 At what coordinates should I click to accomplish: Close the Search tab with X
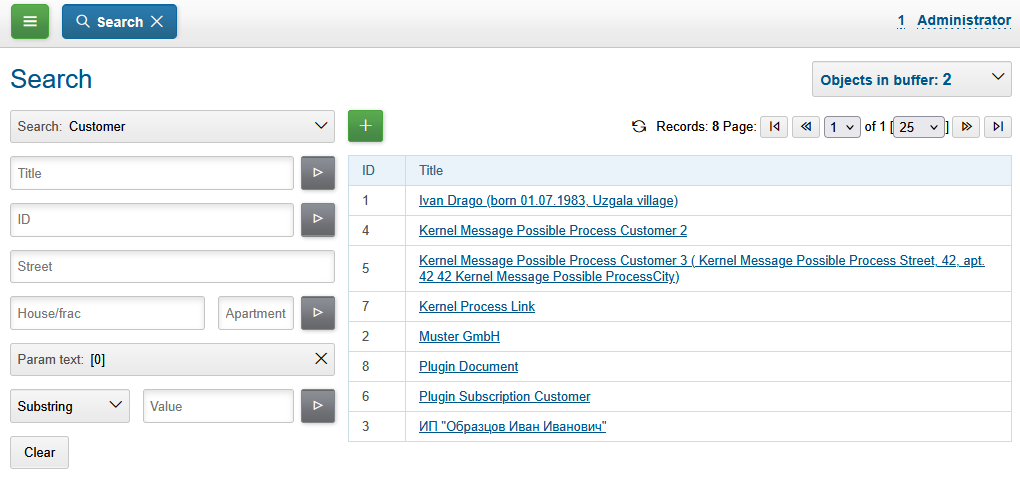point(157,22)
